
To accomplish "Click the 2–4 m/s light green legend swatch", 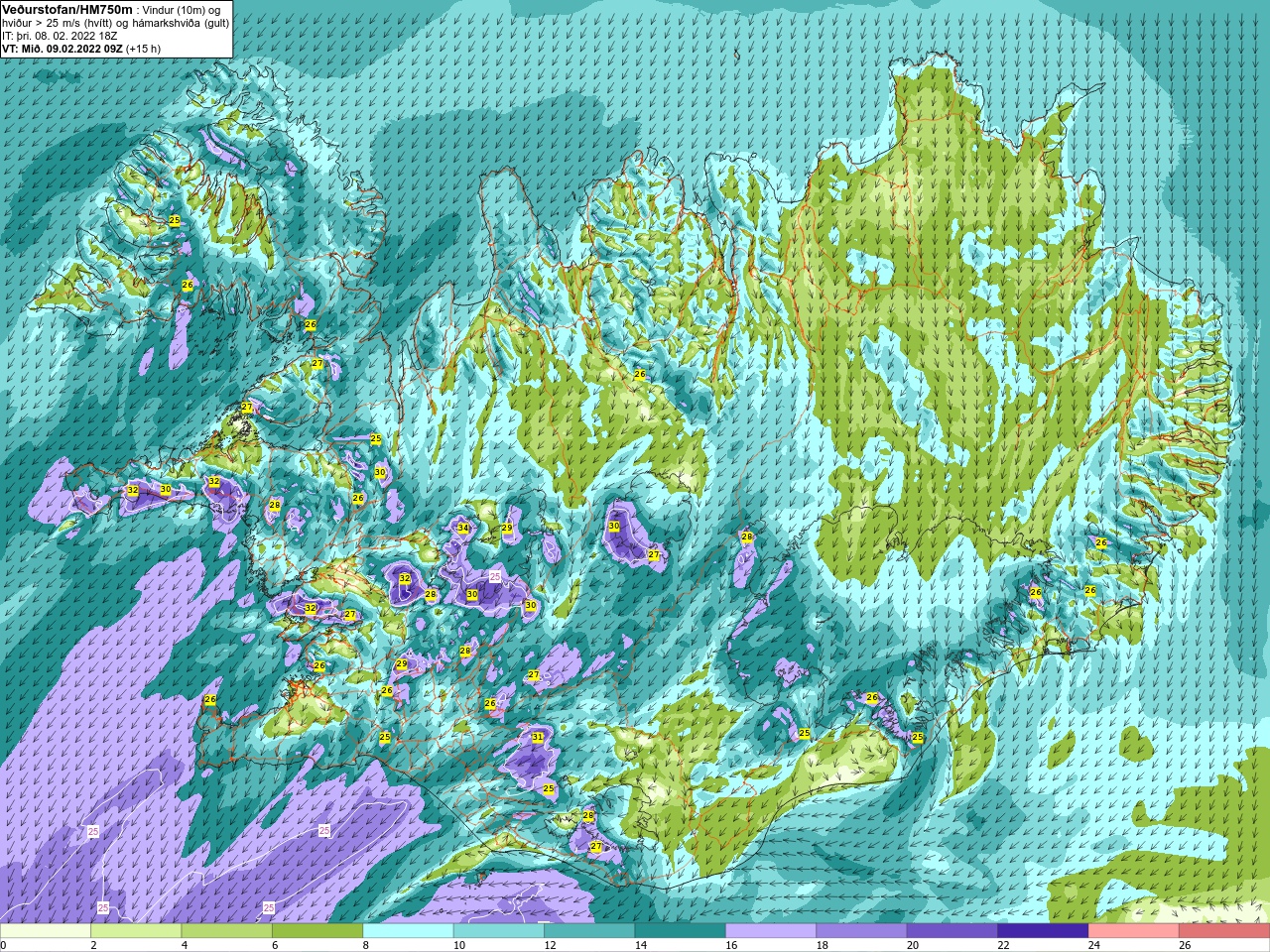I will pos(136,931).
